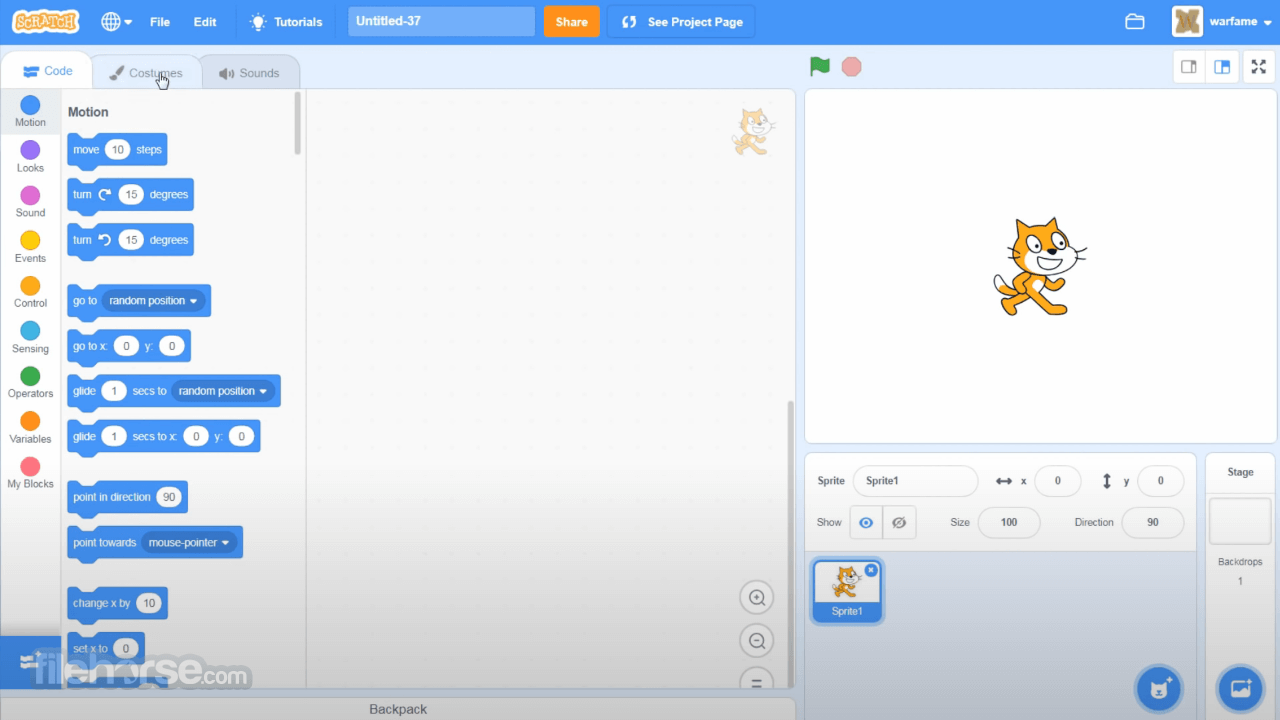Screen dimensions: 1280x720
Task: Click the workspace vertical scrollbar
Action: [789, 543]
